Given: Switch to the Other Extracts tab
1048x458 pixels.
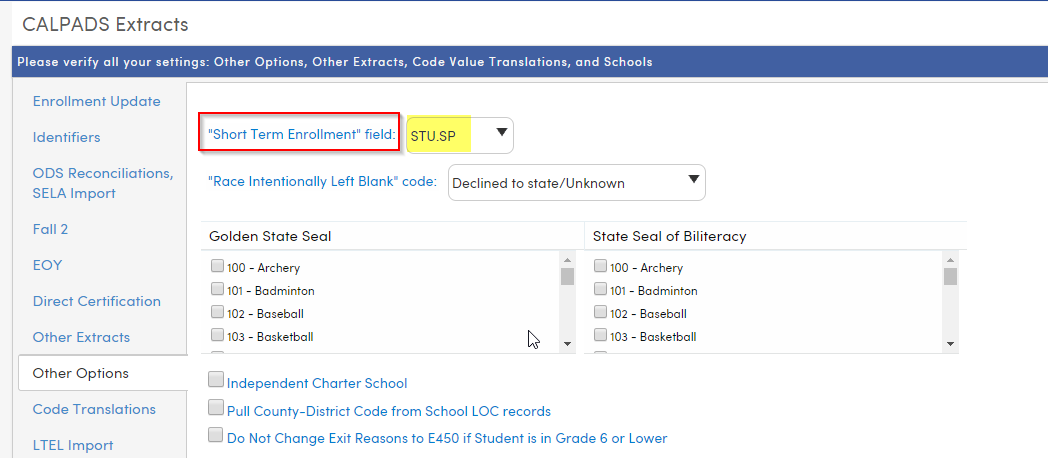Looking at the screenshot, I should 82,338.
